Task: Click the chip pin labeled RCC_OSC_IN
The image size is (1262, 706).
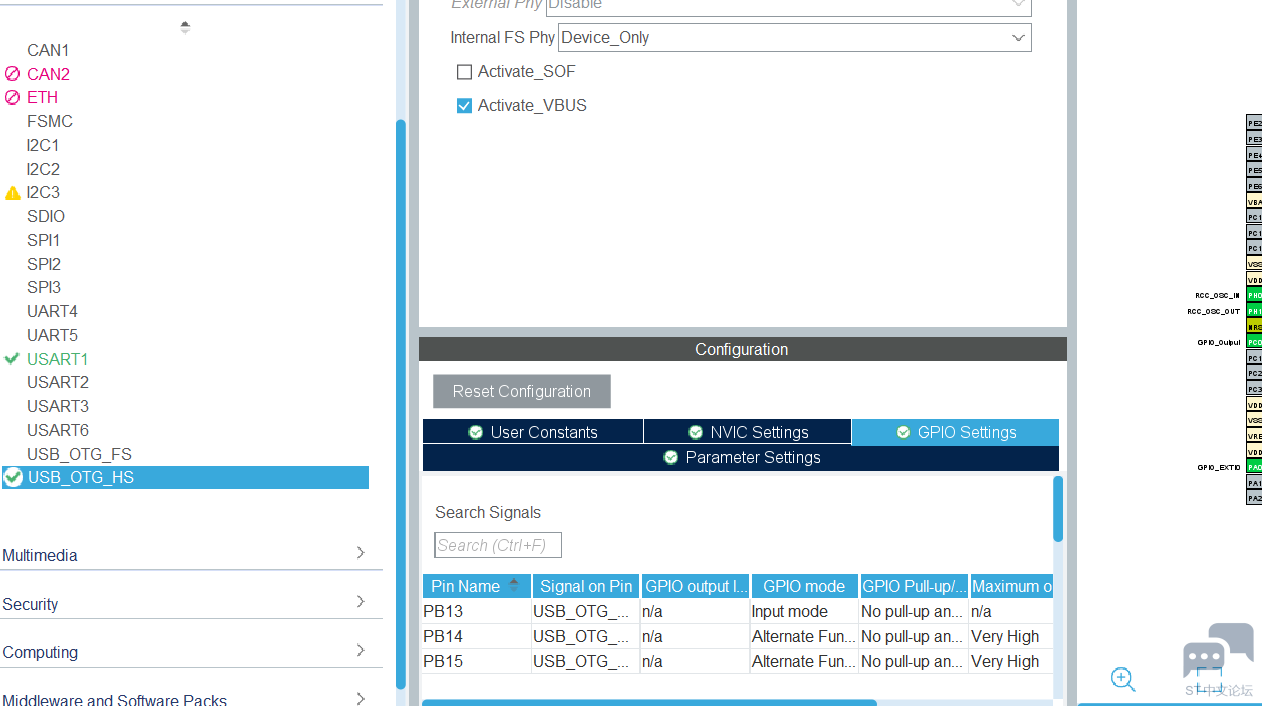Action: click(x=1254, y=295)
